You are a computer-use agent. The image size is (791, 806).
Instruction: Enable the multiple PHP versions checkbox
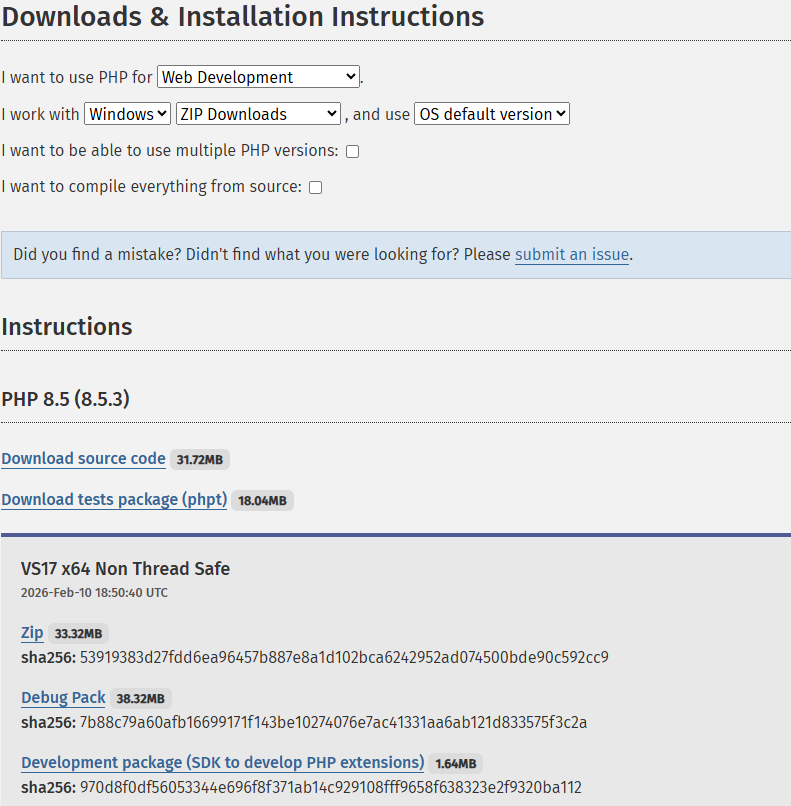(x=352, y=152)
